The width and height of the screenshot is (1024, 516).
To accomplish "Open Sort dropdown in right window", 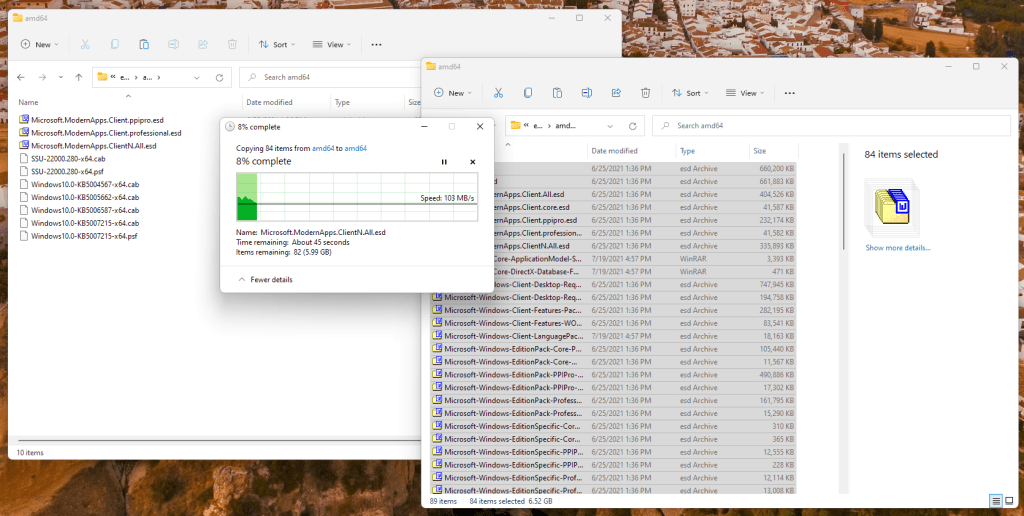I will pos(690,93).
